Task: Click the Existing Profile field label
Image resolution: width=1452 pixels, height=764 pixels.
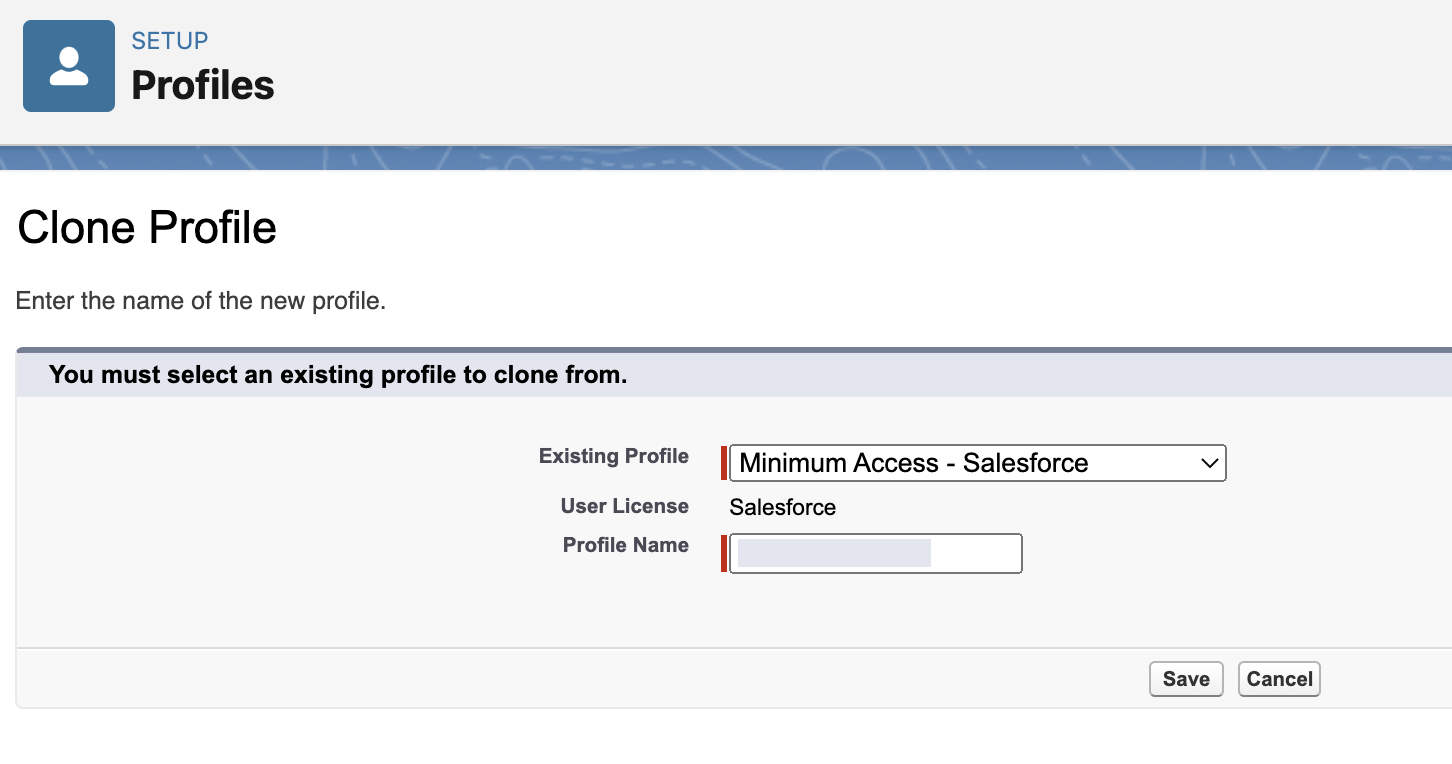Action: pyautogui.click(x=613, y=456)
